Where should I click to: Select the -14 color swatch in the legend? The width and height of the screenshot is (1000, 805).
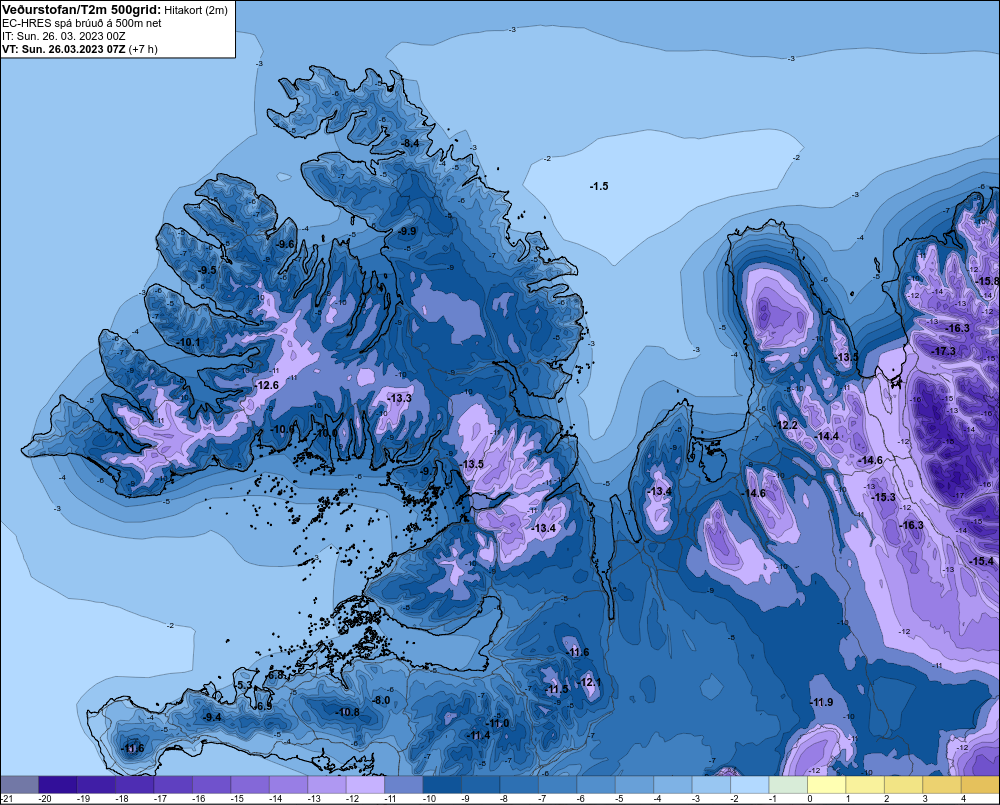coord(288,784)
